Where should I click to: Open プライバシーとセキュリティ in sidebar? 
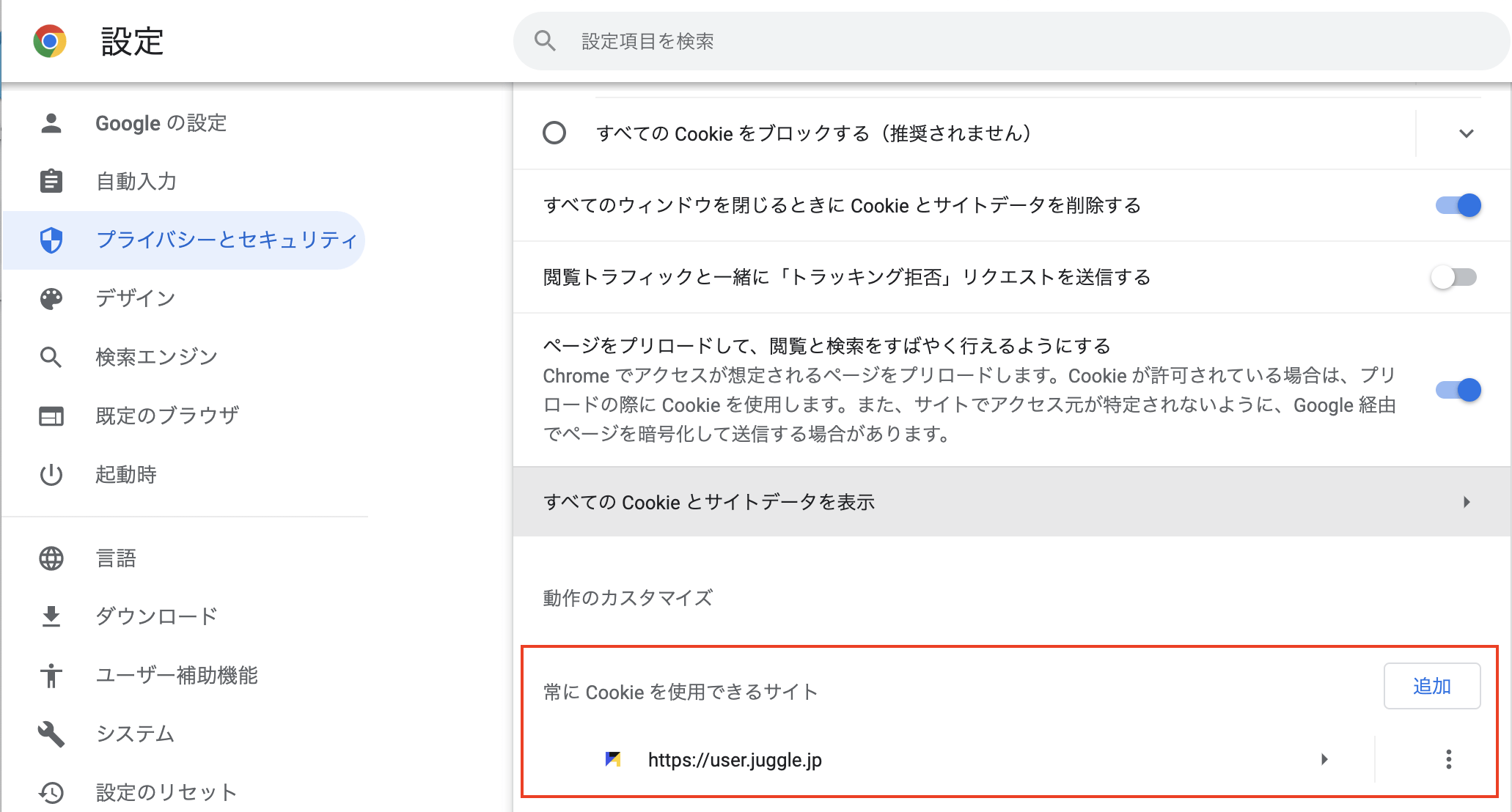tap(227, 240)
